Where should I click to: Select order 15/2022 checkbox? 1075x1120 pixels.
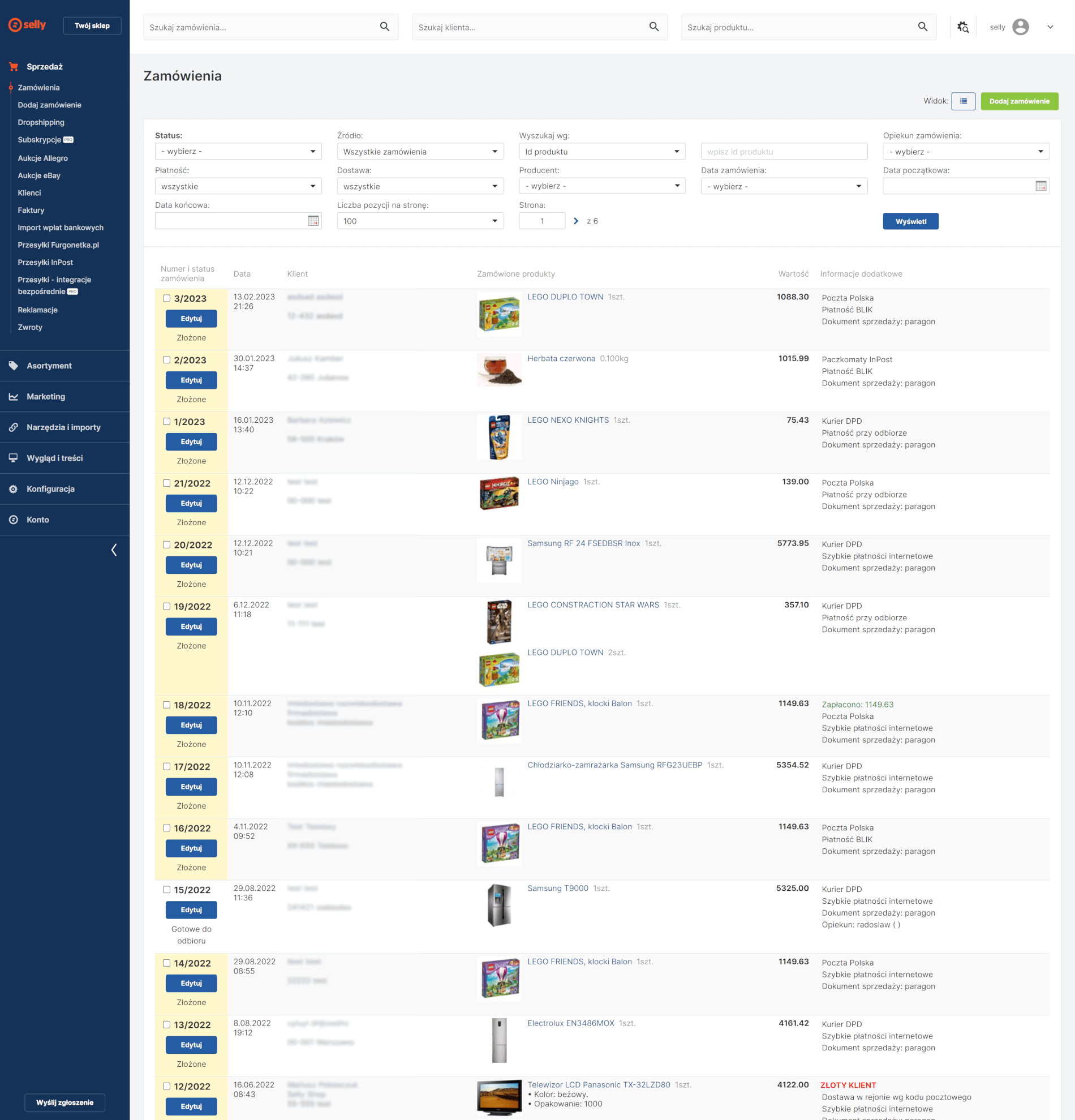[x=167, y=890]
